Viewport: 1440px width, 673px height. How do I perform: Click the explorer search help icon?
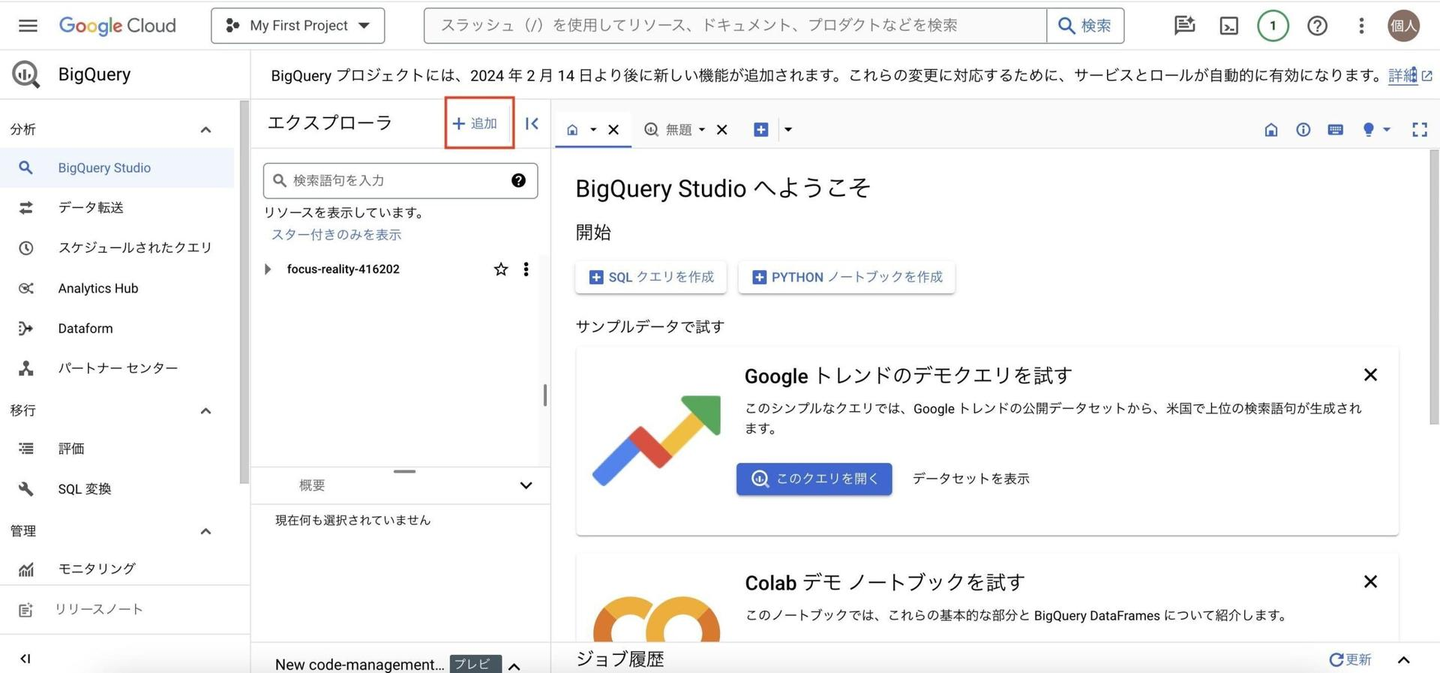[x=518, y=180]
